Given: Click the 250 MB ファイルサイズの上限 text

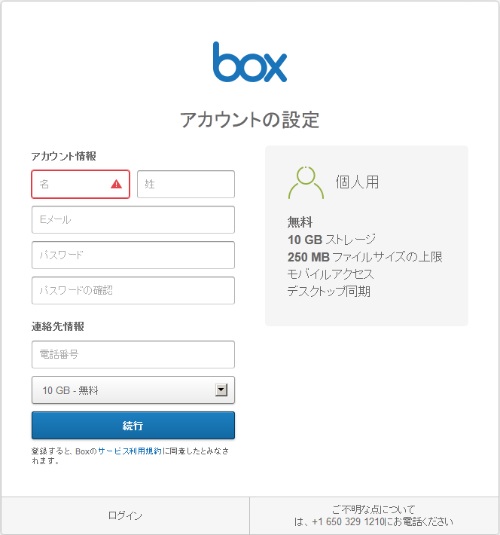Looking at the screenshot, I should (x=365, y=257).
